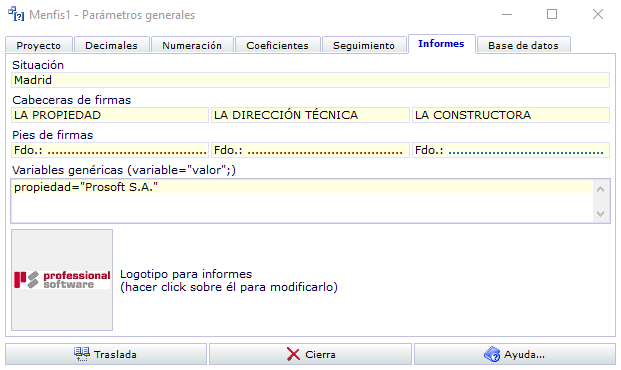Edit the LA CONSTRUCTORA header field
The width and height of the screenshot is (621, 370).
pyautogui.click(x=511, y=115)
